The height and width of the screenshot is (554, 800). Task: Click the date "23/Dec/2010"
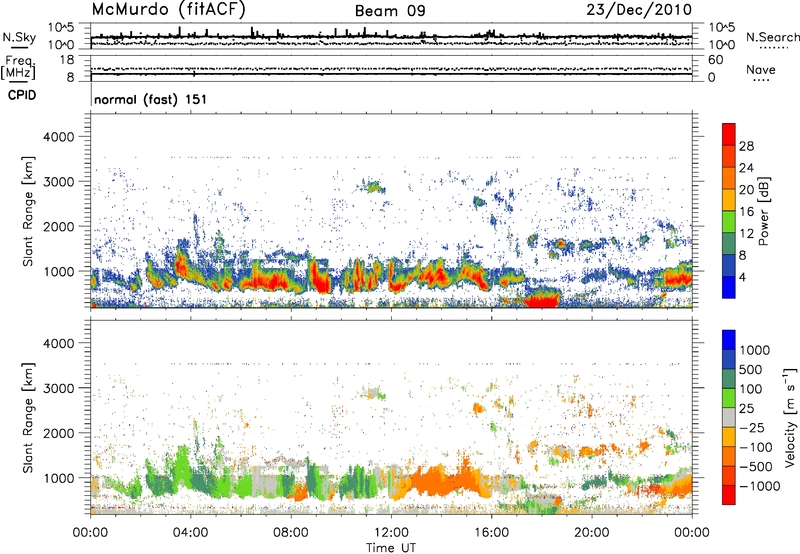639,10
